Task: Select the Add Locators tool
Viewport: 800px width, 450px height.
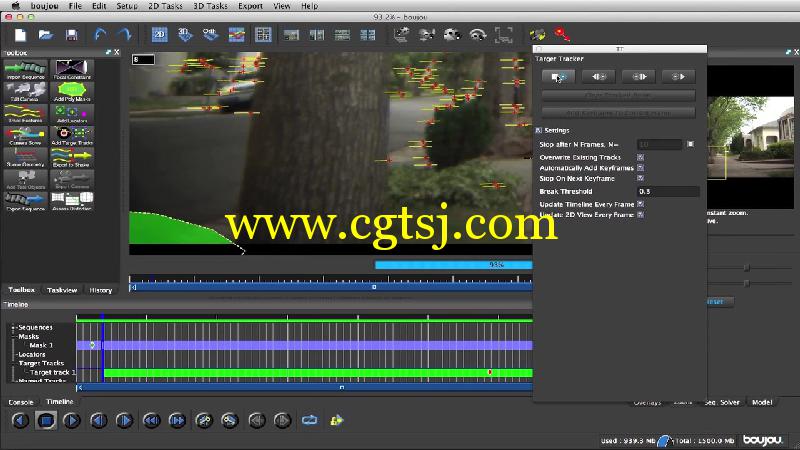Action: tap(72, 114)
